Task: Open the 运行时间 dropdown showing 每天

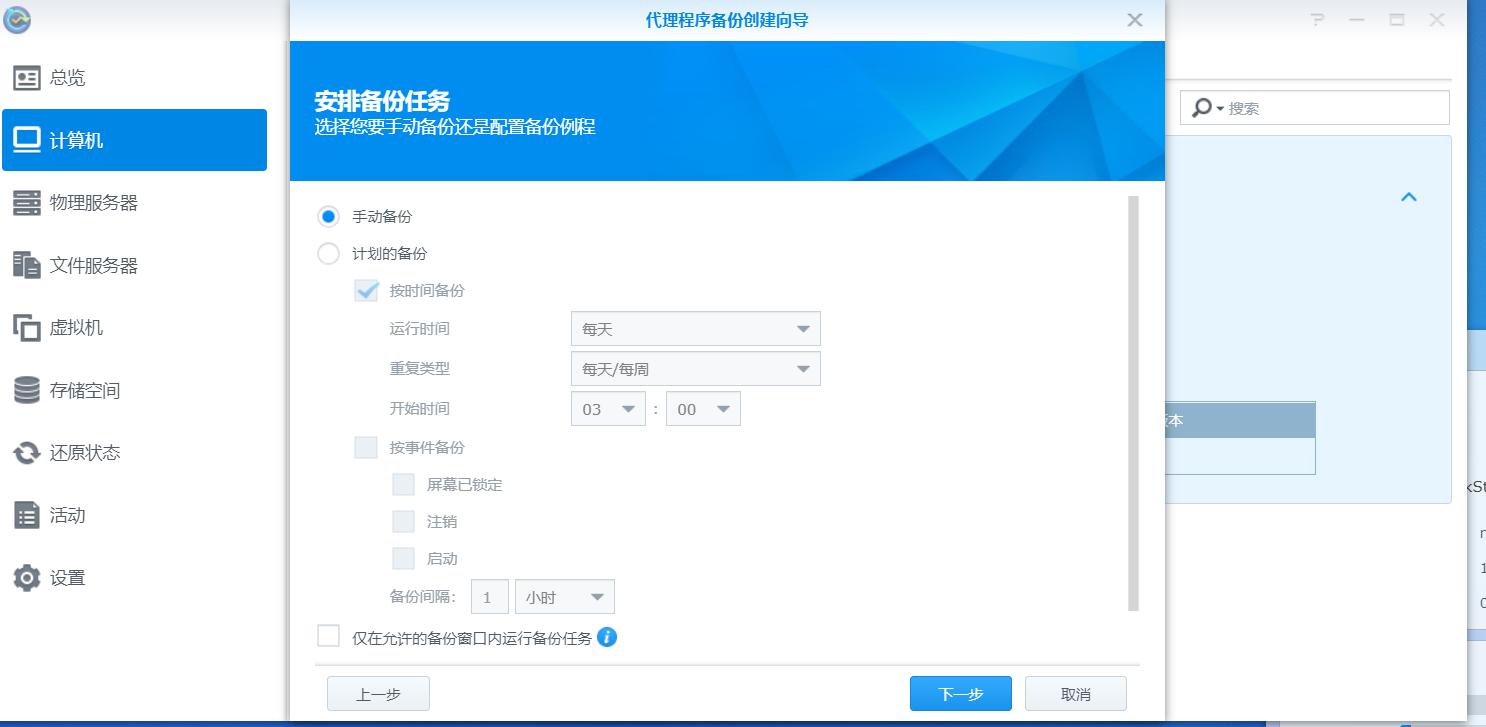Action: [x=695, y=328]
